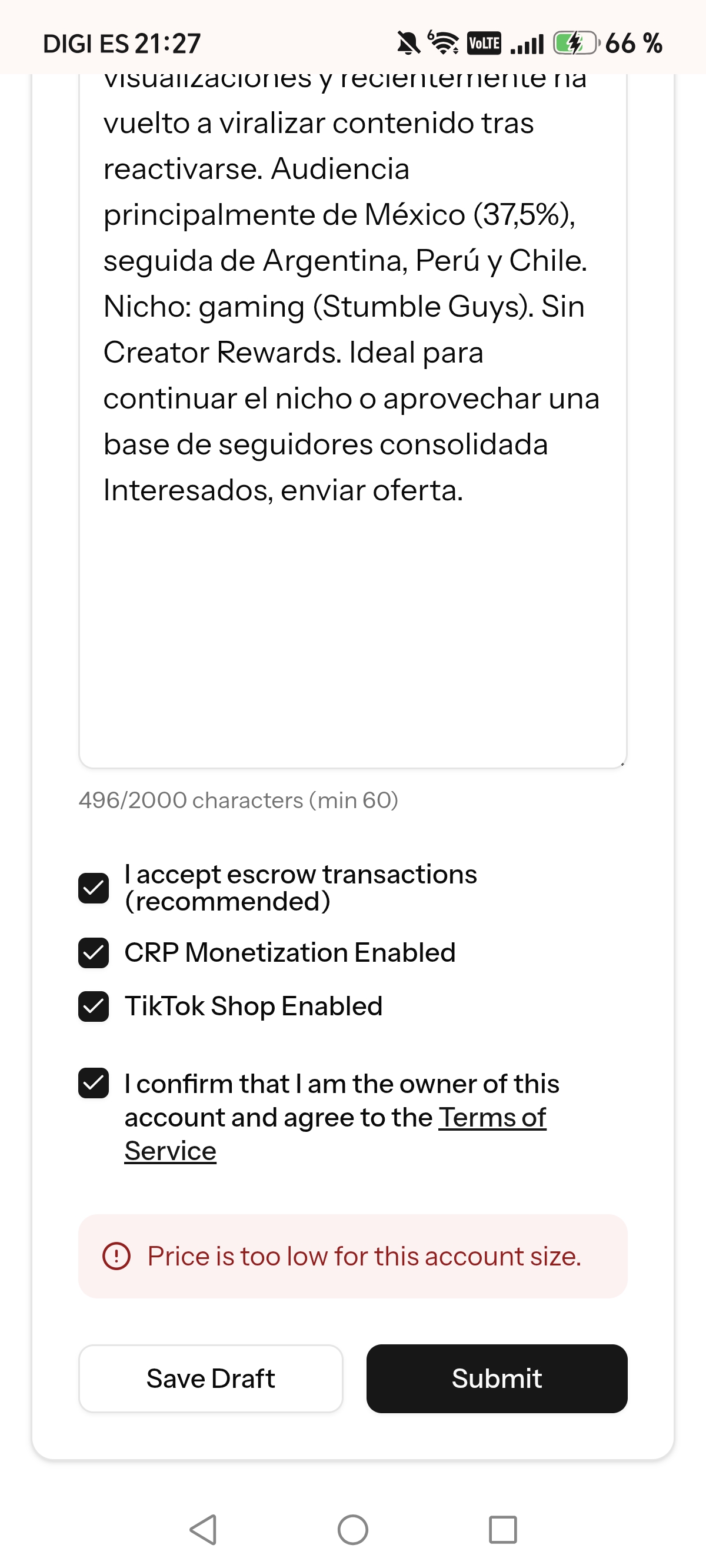Image resolution: width=706 pixels, height=1568 pixels.
Task: Toggle TikTok Shop Enabled checkbox
Action: coord(94,1006)
